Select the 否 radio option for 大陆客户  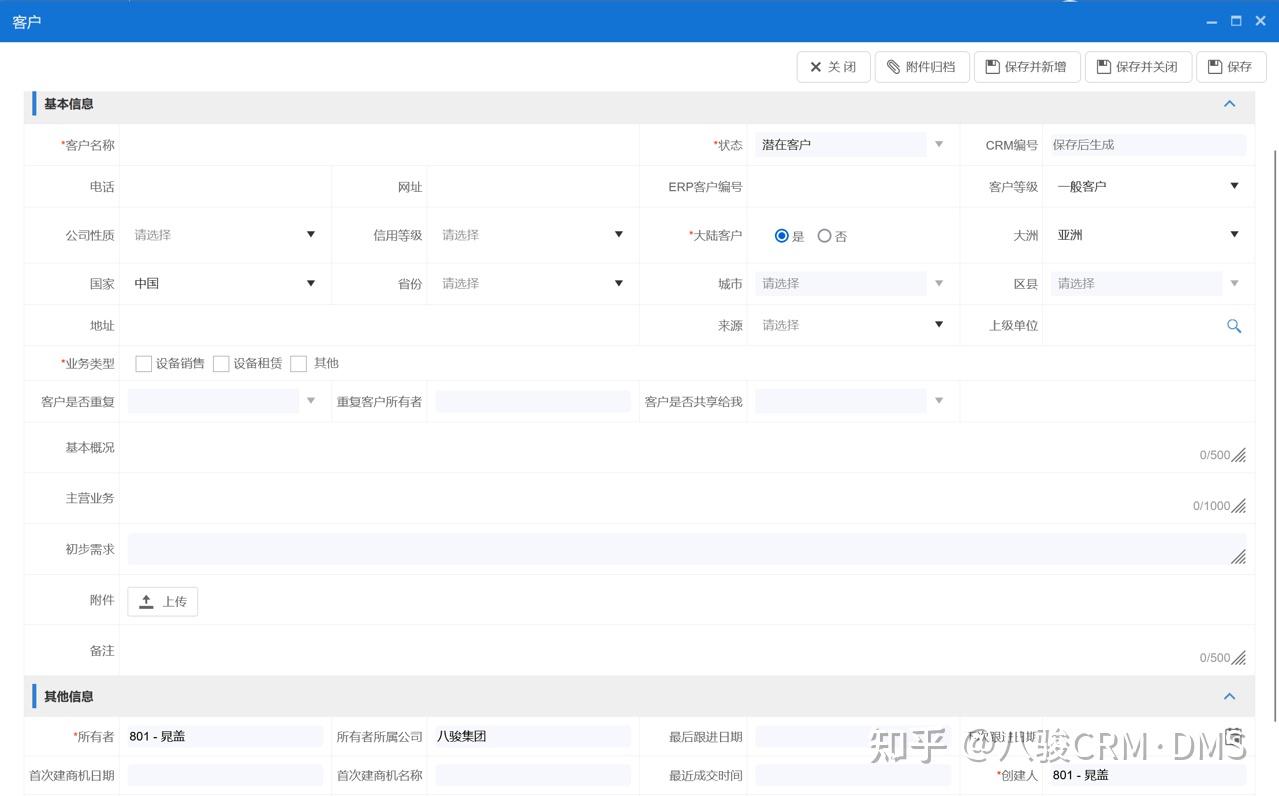[824, 236]
